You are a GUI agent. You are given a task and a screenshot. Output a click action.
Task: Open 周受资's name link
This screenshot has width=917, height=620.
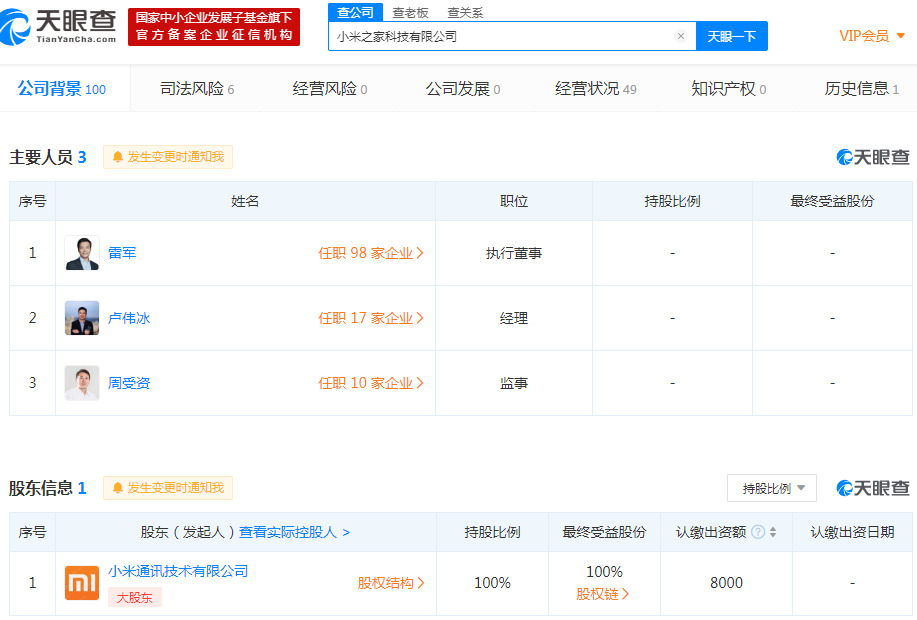[129, 383]
